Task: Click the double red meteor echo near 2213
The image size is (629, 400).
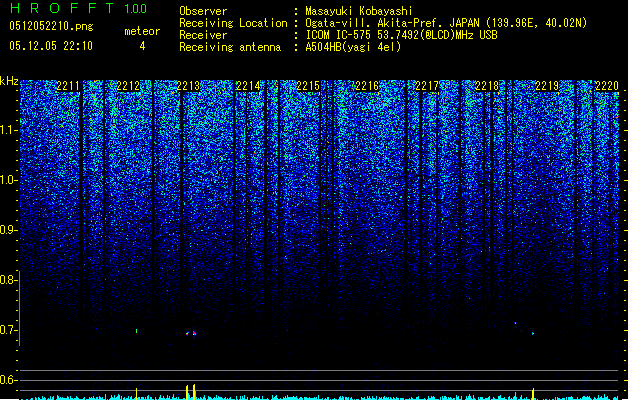Action: tap(191, 333)
